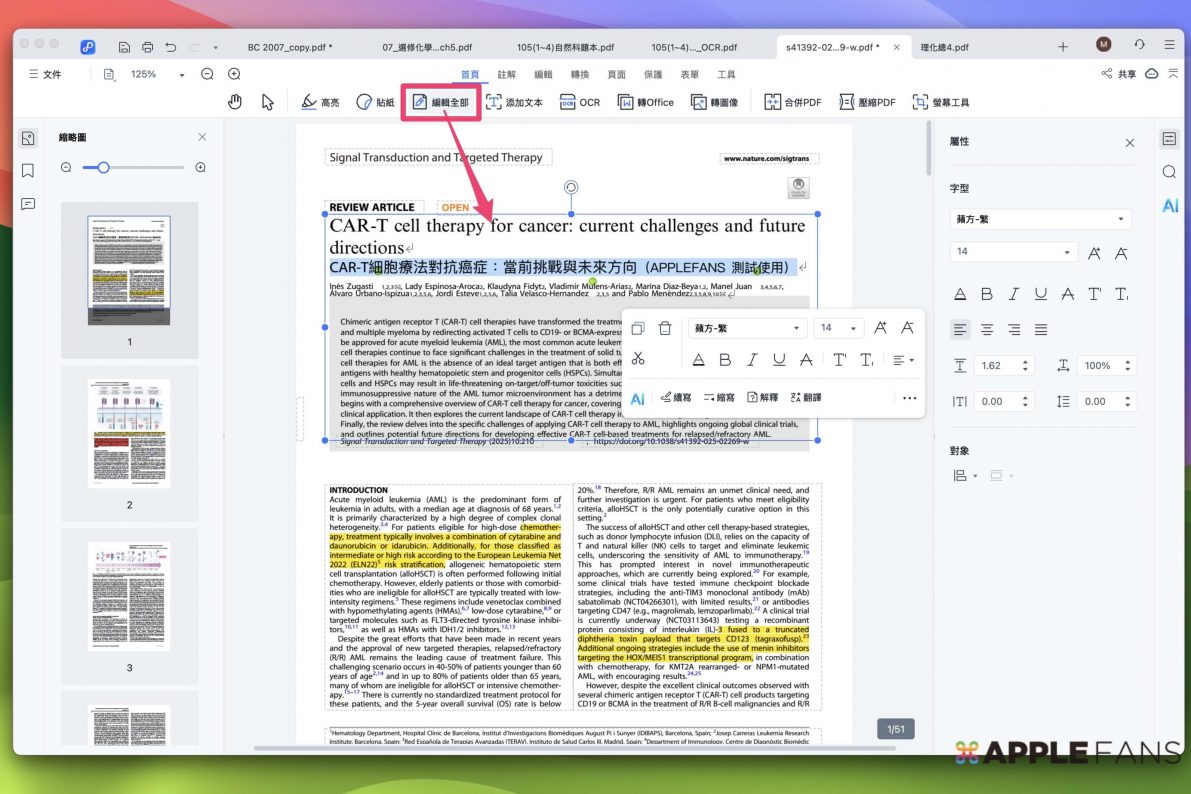Toggle italic in the properties panel
Screen dimensions: 1191x794
pyautogui.click(x=1014, y=294)
